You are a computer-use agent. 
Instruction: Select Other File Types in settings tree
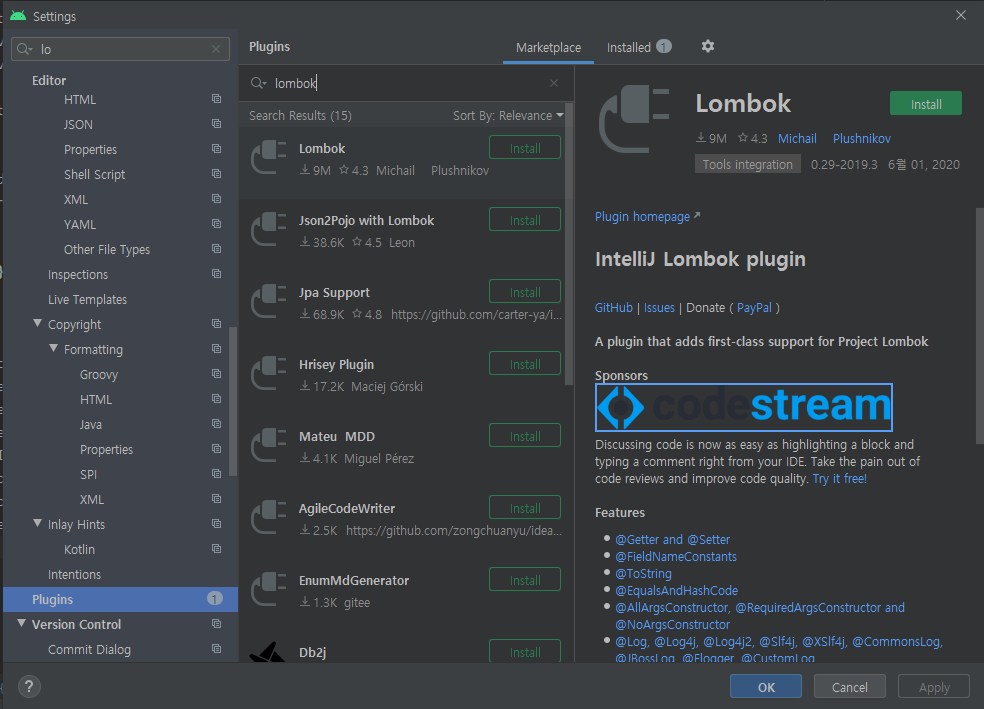[107, 250]
